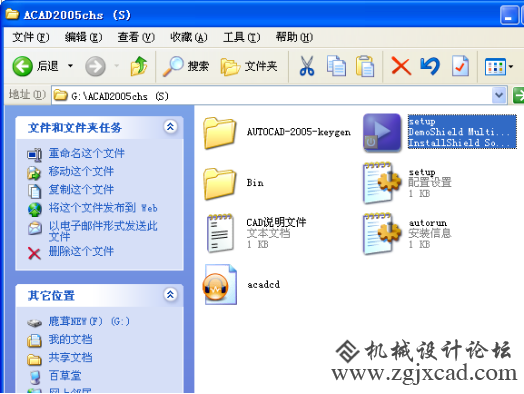Click the Bin folder name
524x394 pixels.
255,183
